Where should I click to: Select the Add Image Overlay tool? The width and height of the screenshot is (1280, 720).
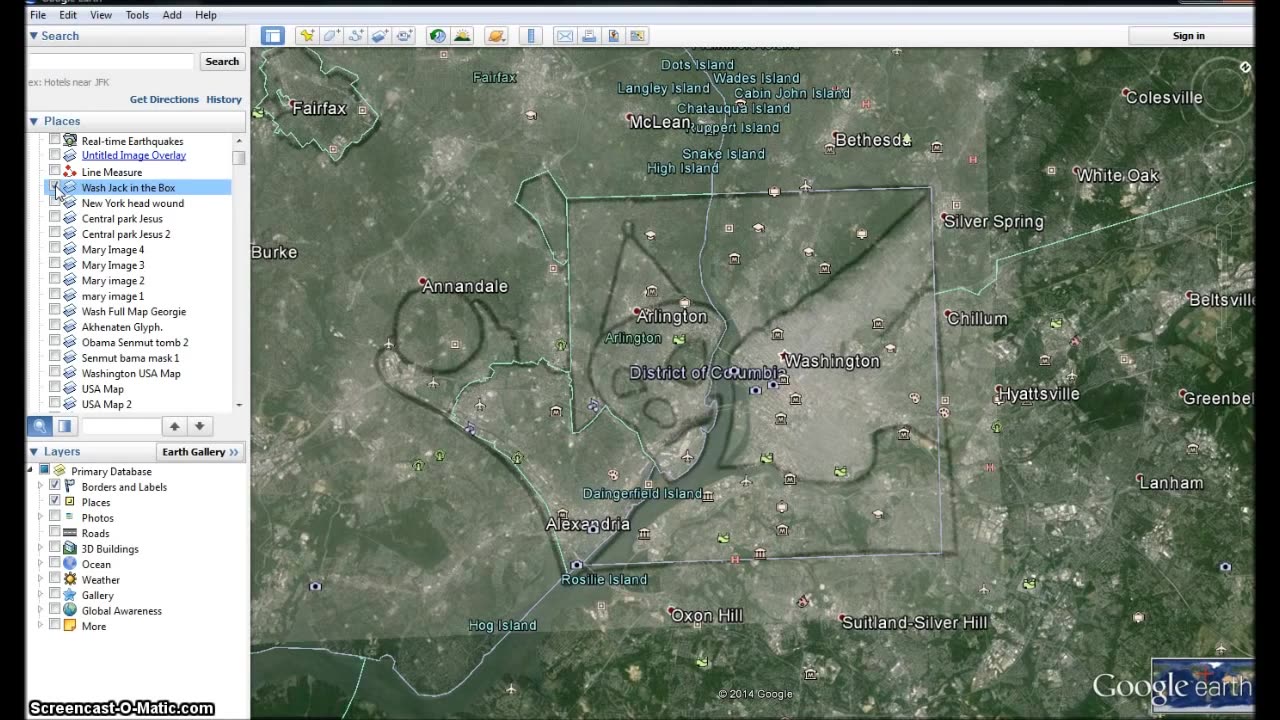(x=379, y=36)
